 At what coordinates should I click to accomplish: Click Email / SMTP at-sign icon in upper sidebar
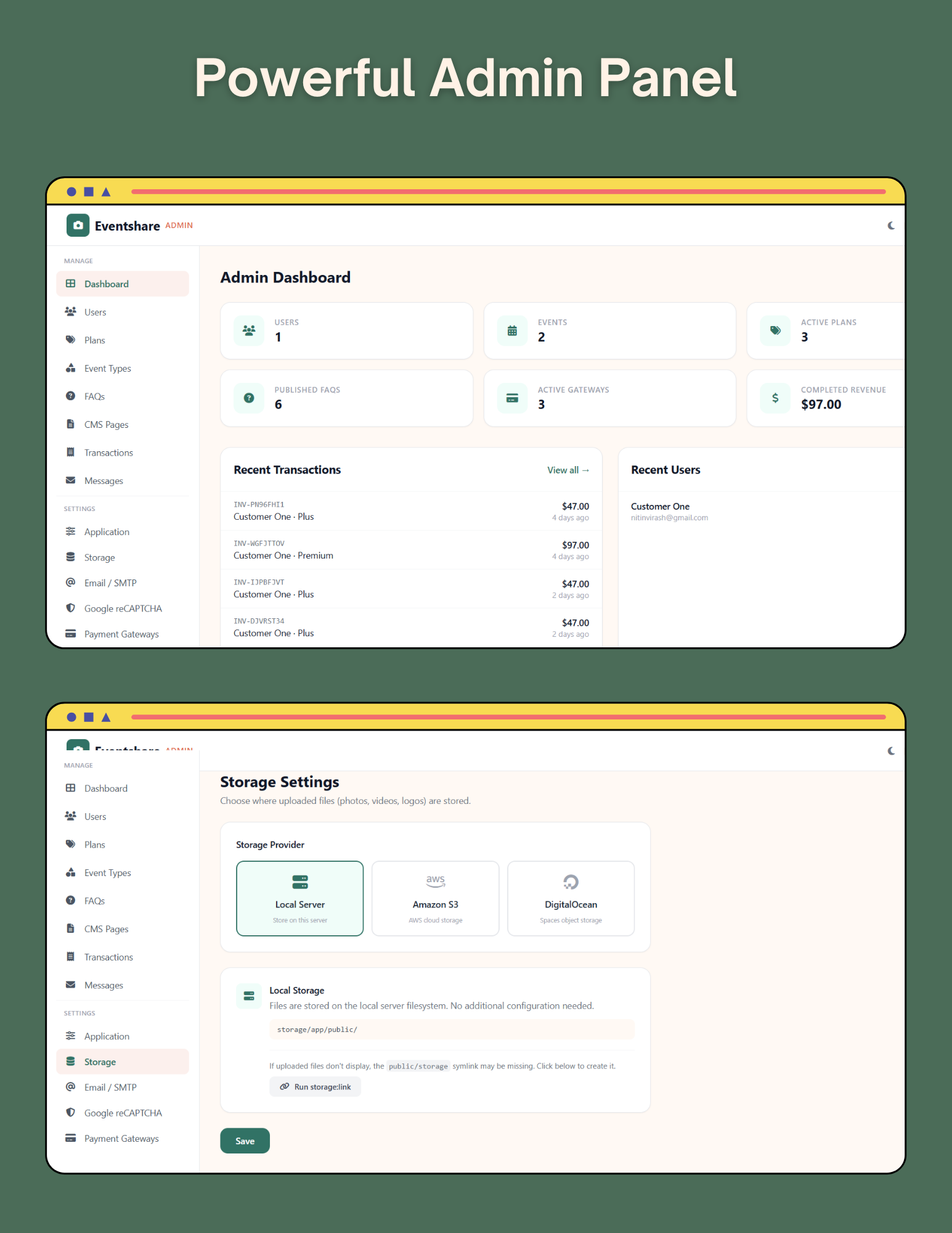(71, 583)
